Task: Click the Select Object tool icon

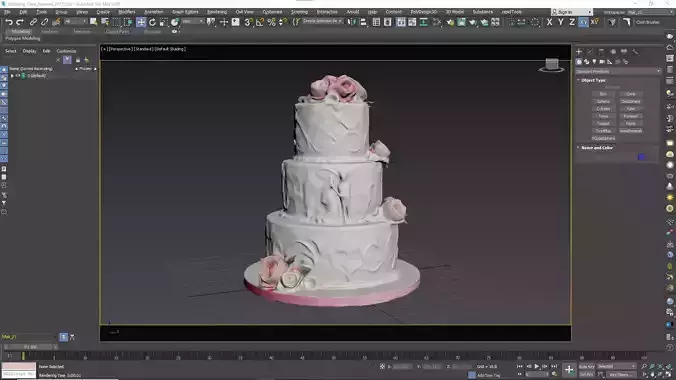Action: click(x=93, y=22)
